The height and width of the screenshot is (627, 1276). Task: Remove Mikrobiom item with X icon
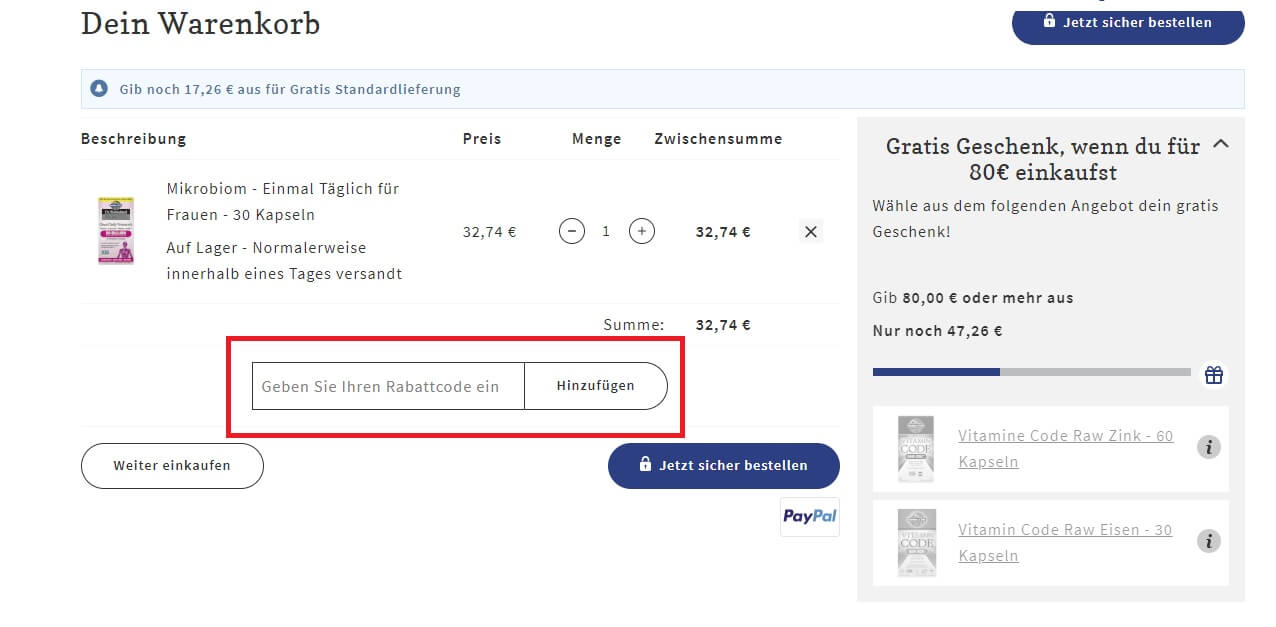tap(811, 231)
